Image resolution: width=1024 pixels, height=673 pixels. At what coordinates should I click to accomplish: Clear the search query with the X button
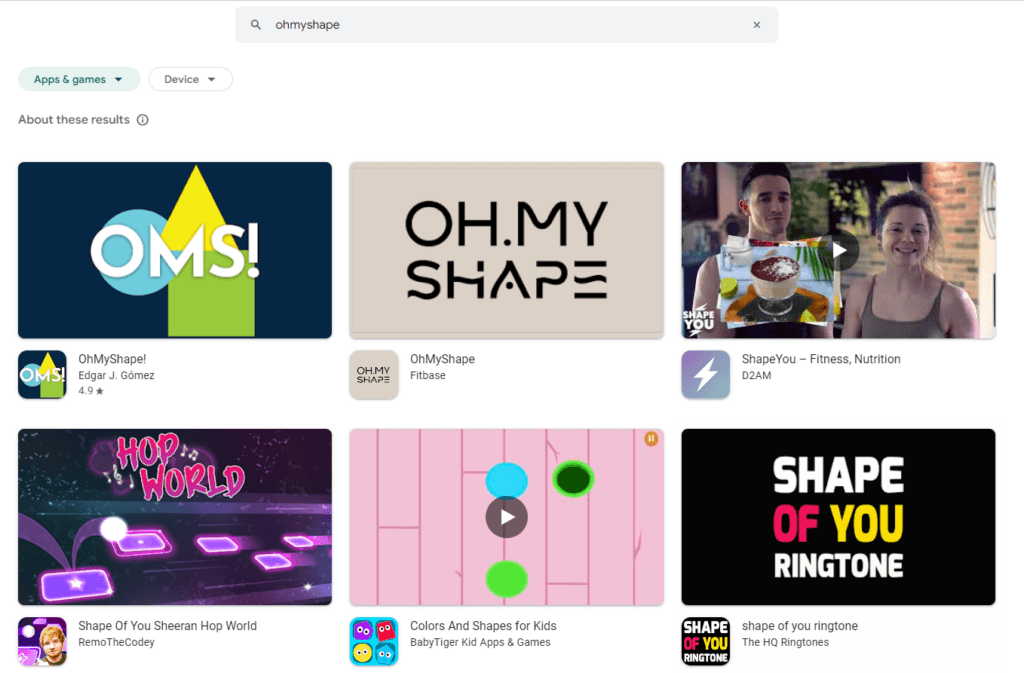[x=757, y=25]
